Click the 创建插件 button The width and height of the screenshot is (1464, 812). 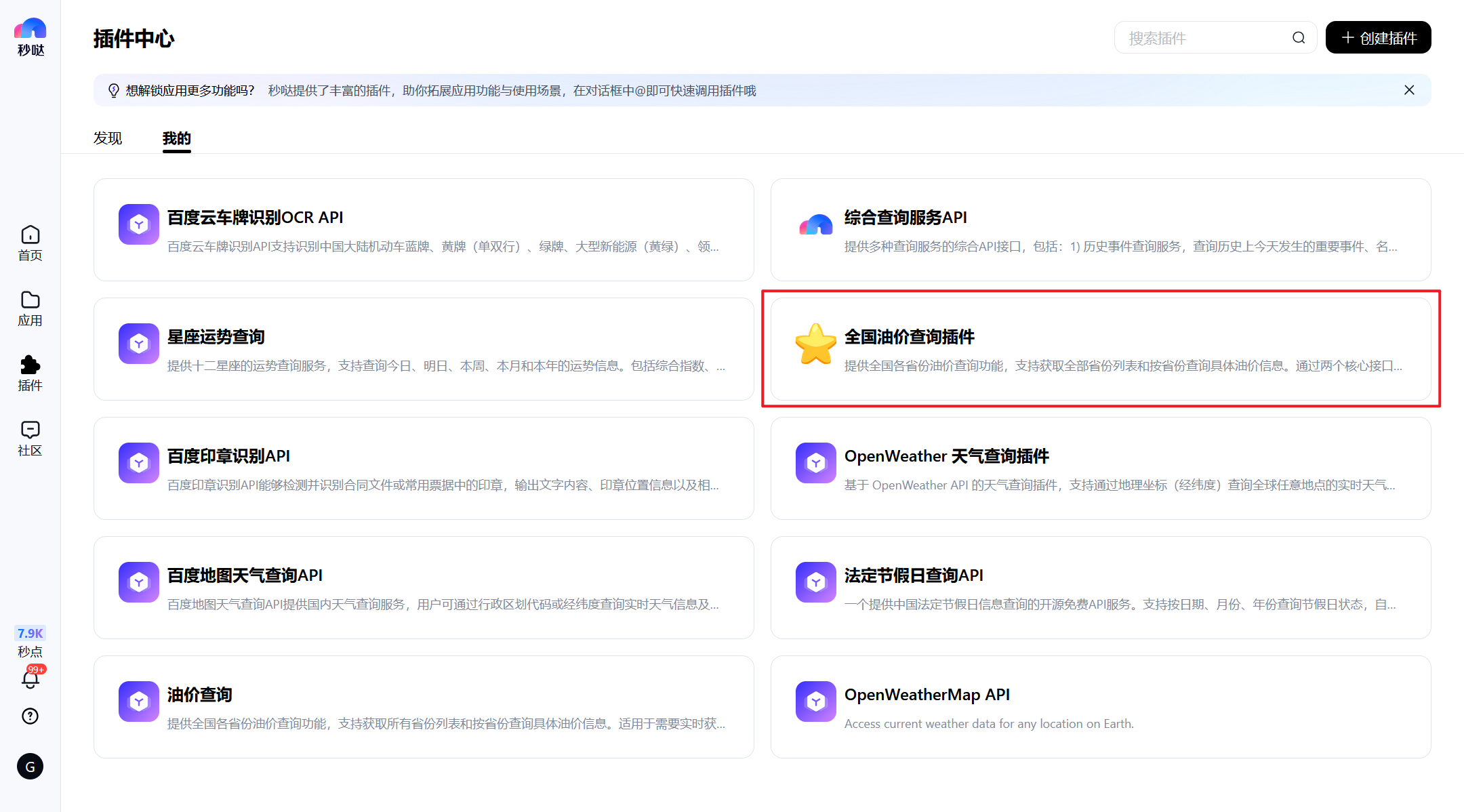1377,37
